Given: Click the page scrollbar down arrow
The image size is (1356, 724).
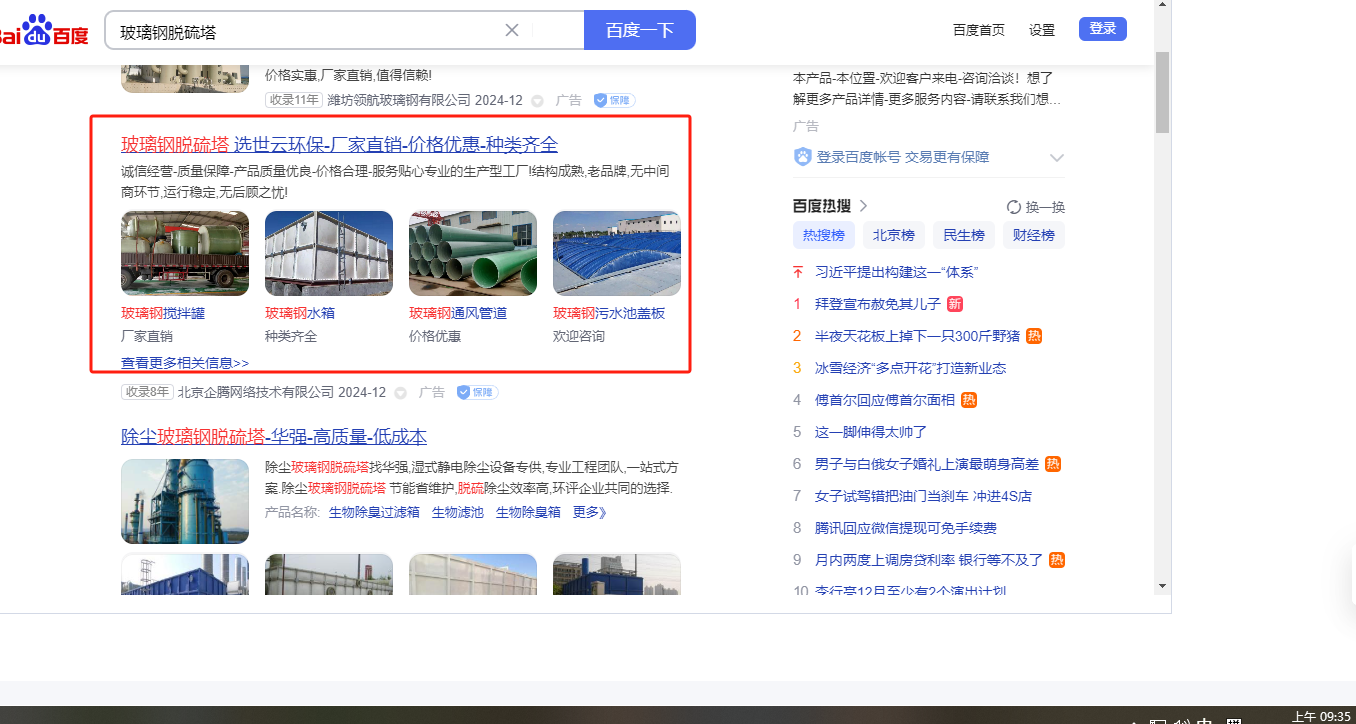Looking at the screenshot, I should pyautogui.click(x=1162, y=586).
